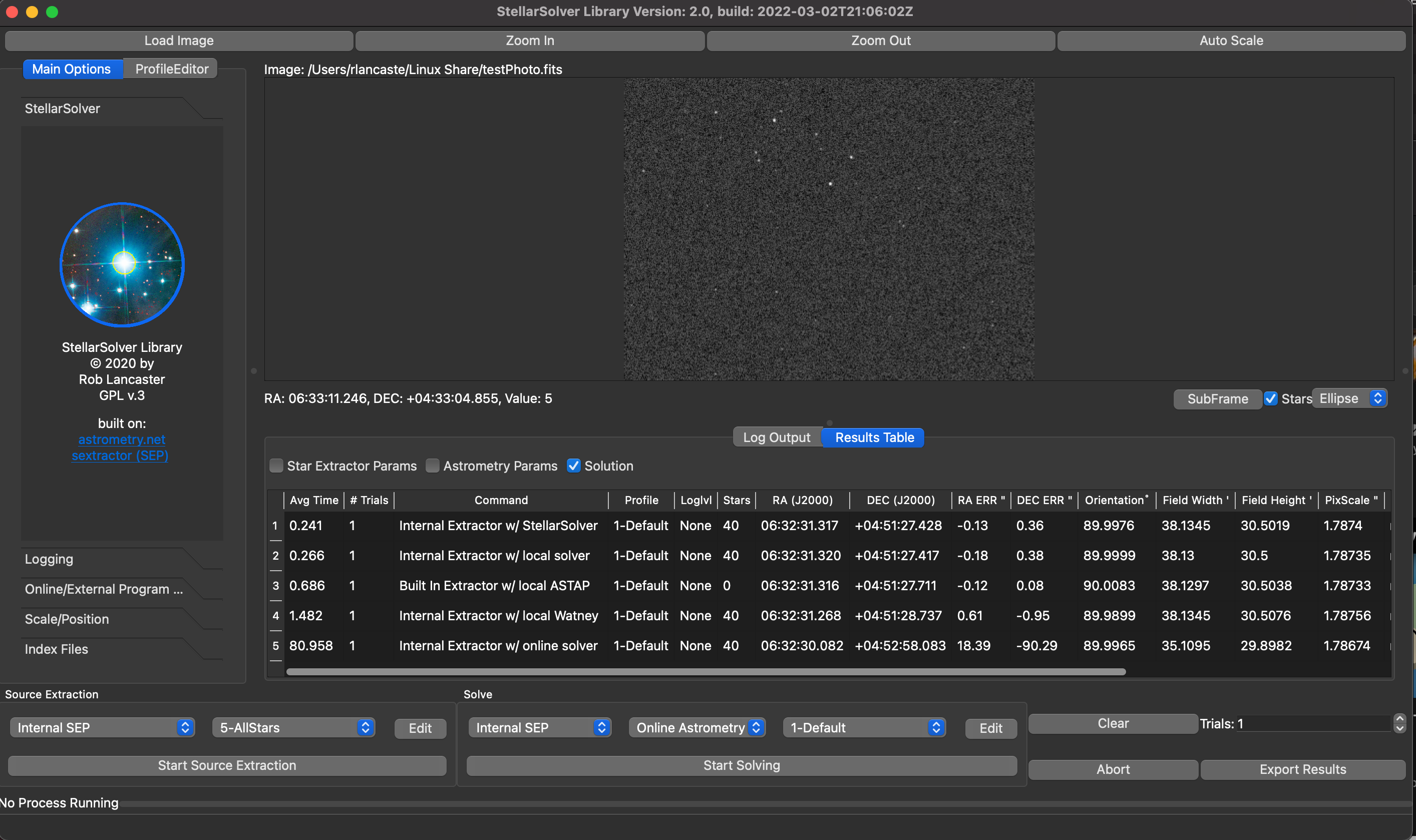Switch to the ProfileEditor tab
The width and height of the screenshot is (1416, 840).
point(172,69)
